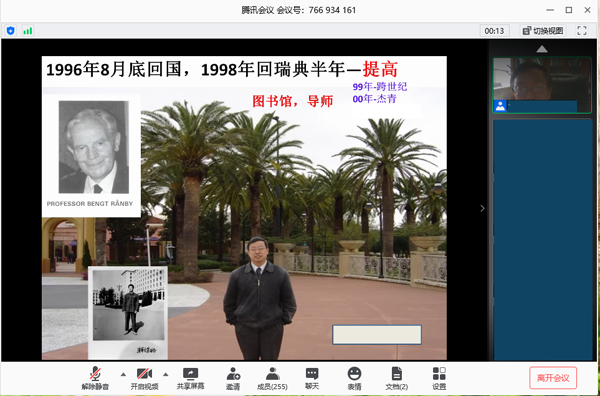Check the green network signal indicator
The height and width of the screenshot is (396, 600).
coord(28,31)
